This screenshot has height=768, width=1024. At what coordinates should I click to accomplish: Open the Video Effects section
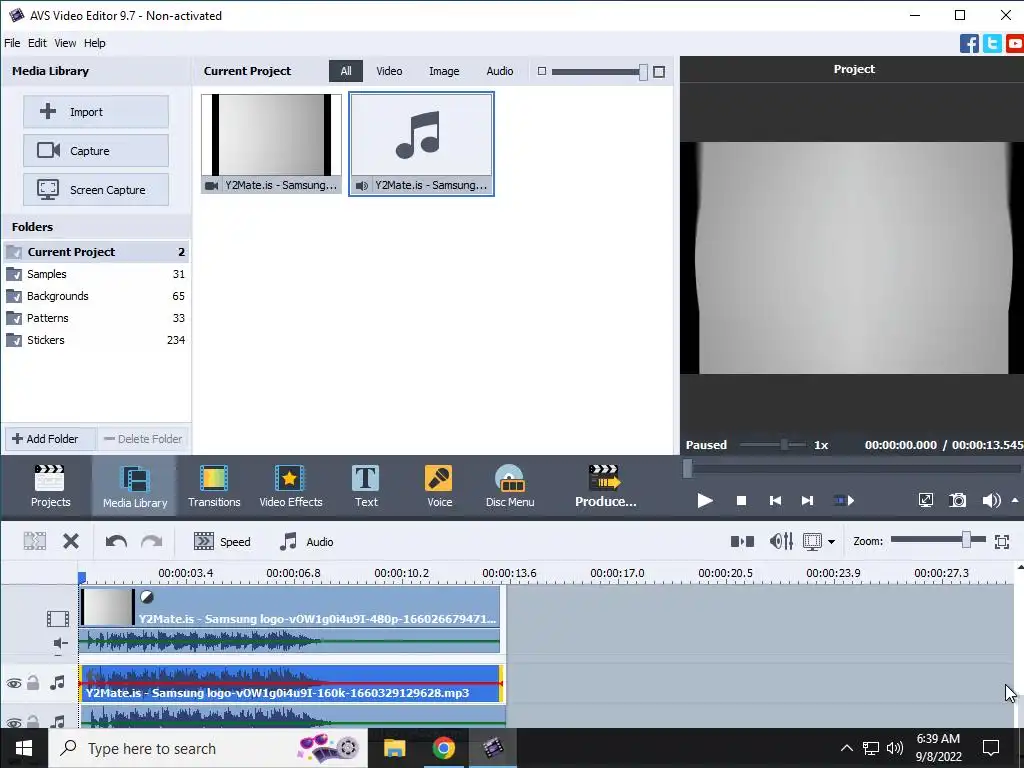tap(291, 486)
